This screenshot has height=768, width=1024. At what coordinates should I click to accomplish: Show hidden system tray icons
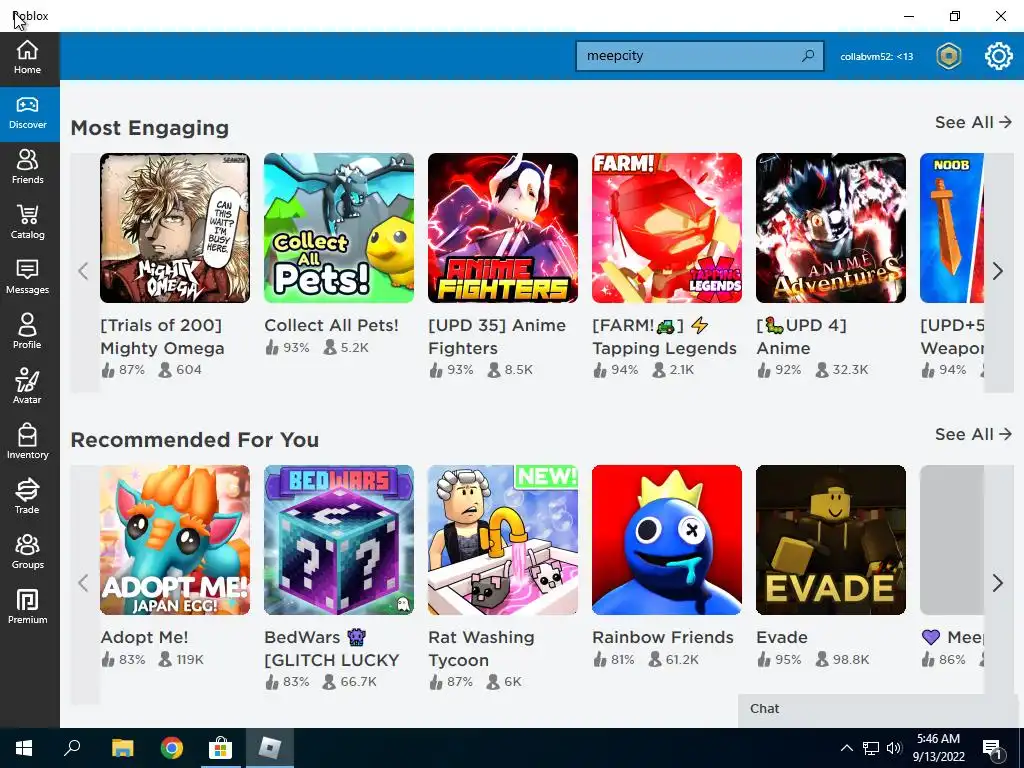point(846,748)
